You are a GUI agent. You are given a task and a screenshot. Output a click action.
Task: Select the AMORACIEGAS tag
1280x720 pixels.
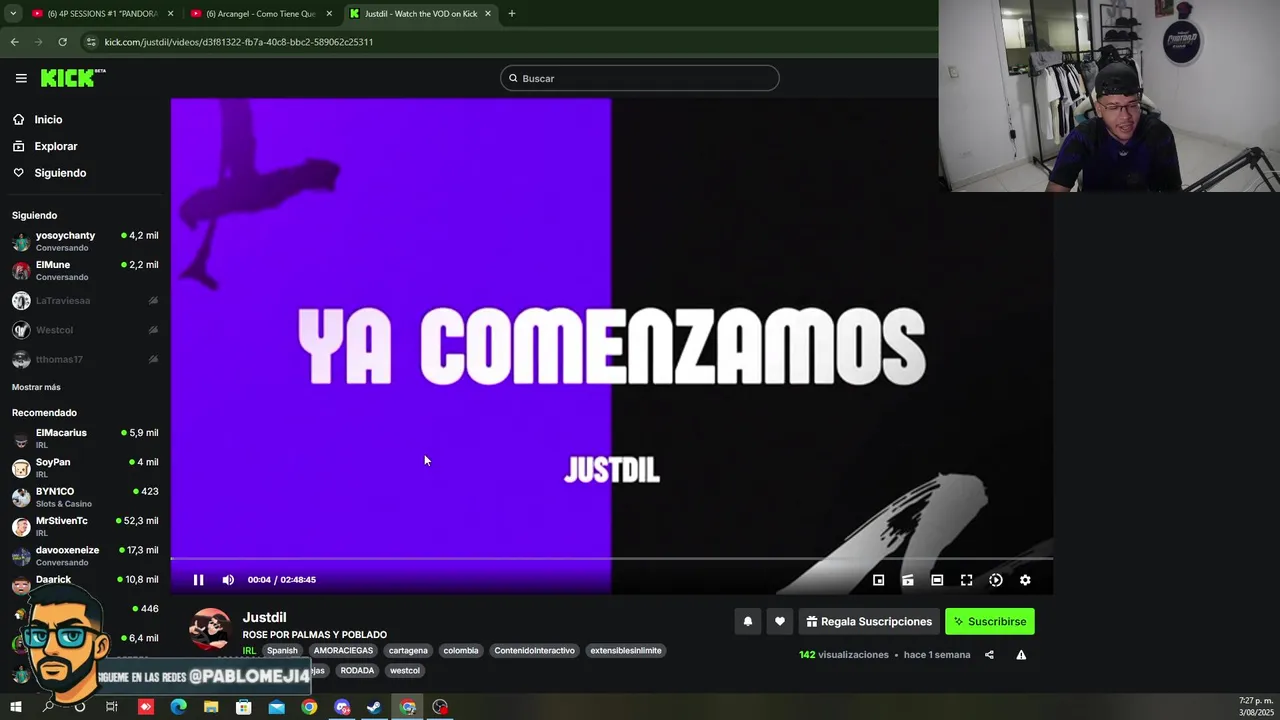[x=343, y=651]
